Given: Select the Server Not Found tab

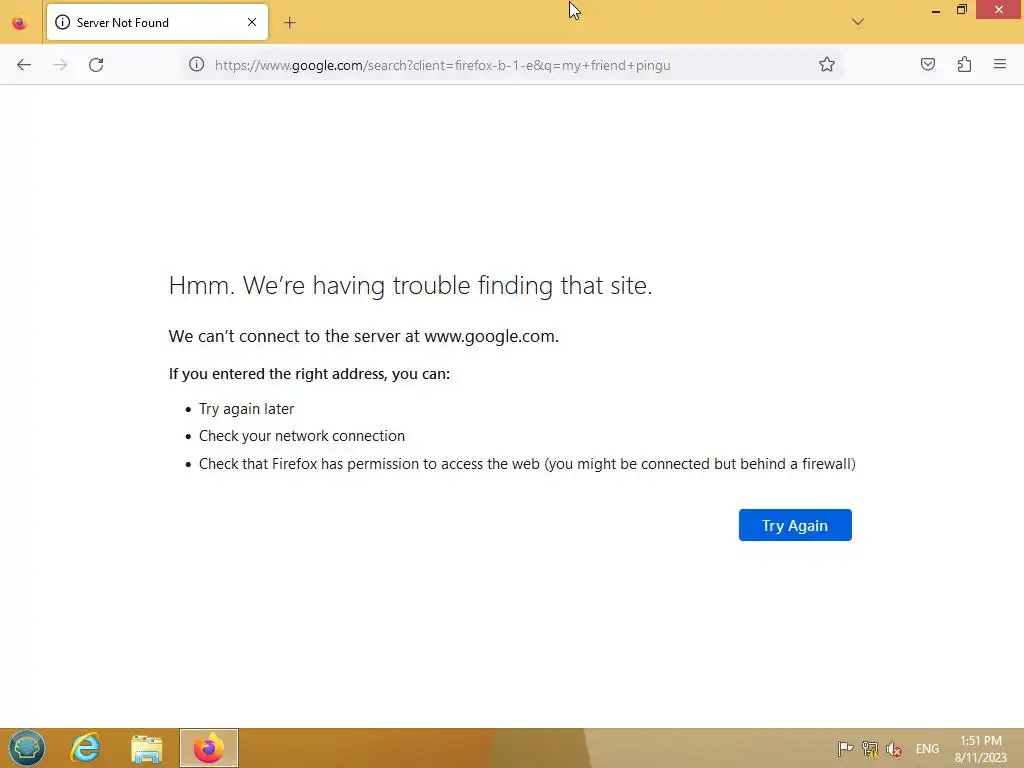Looking at the screenshot, I should tap(157, 22).
